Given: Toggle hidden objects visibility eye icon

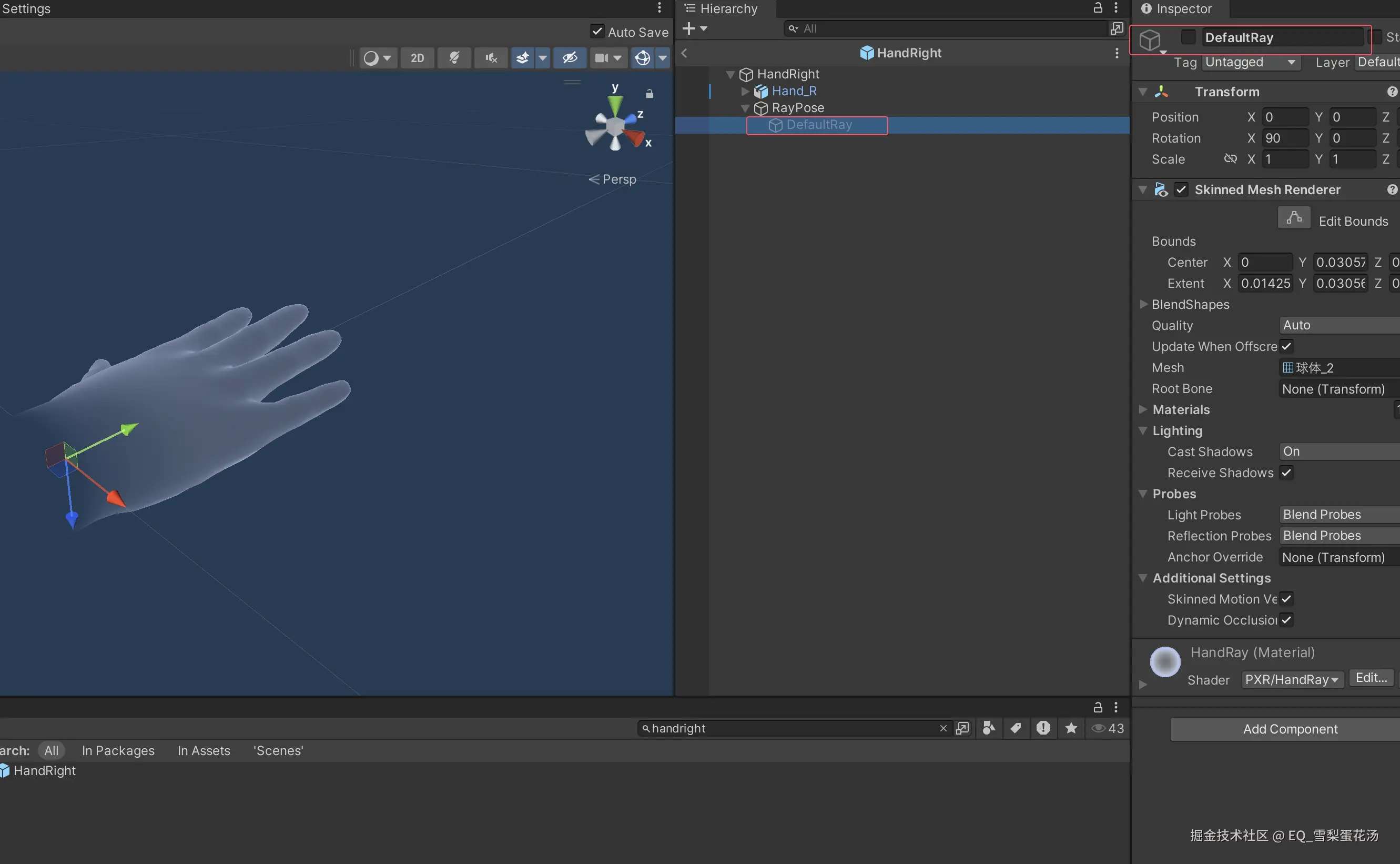Looking at the screenshot, I should (x=570, y=58).
